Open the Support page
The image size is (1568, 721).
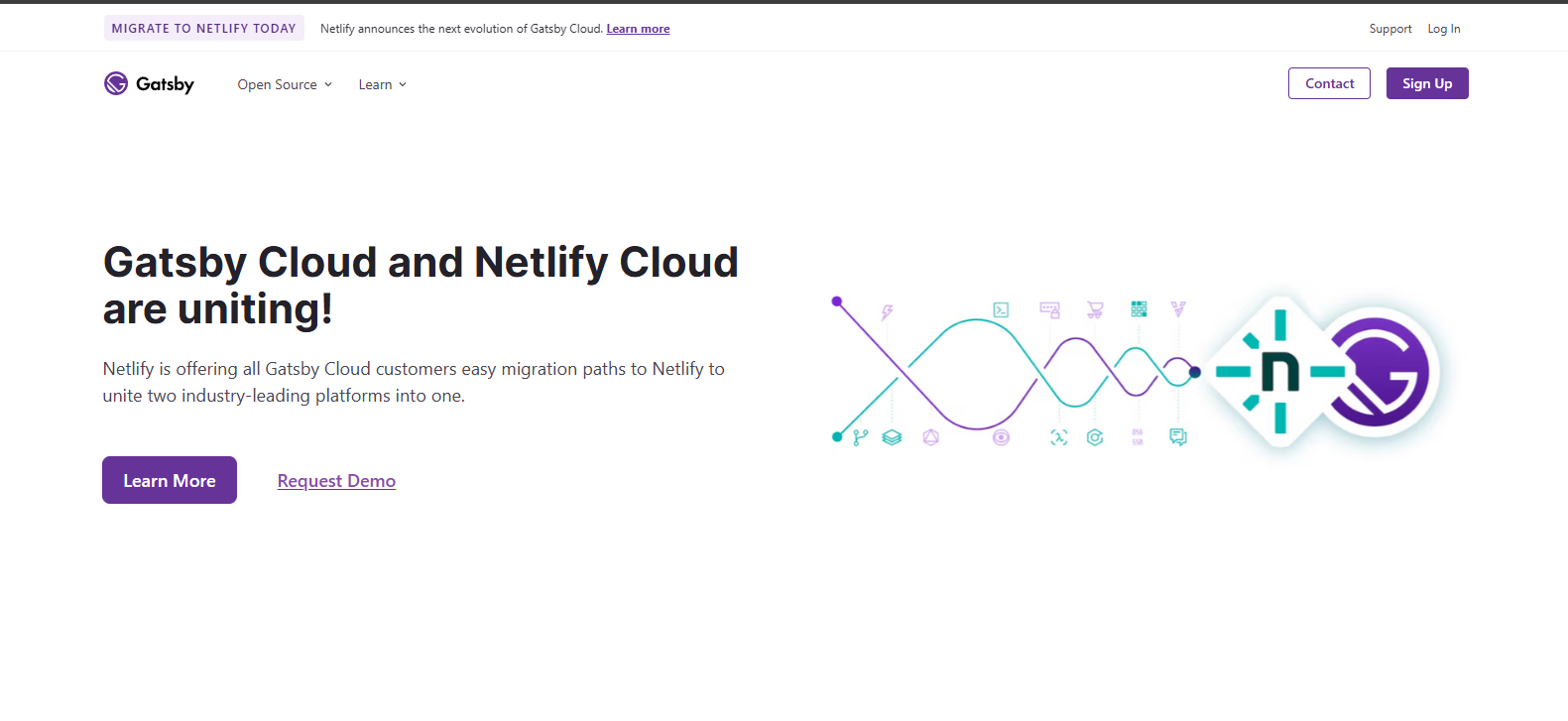1389,29
